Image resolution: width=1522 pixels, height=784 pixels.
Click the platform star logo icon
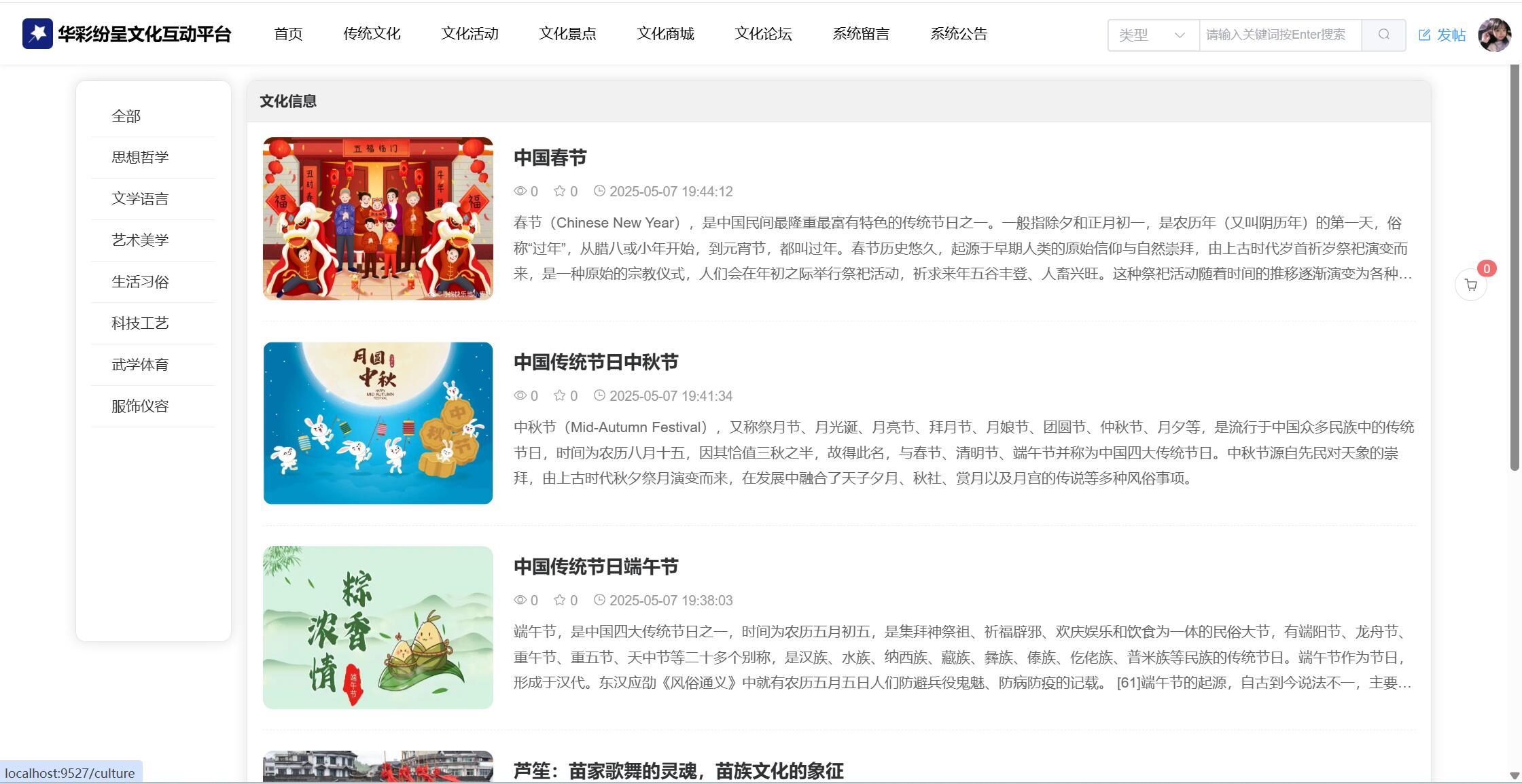point(37,34)
